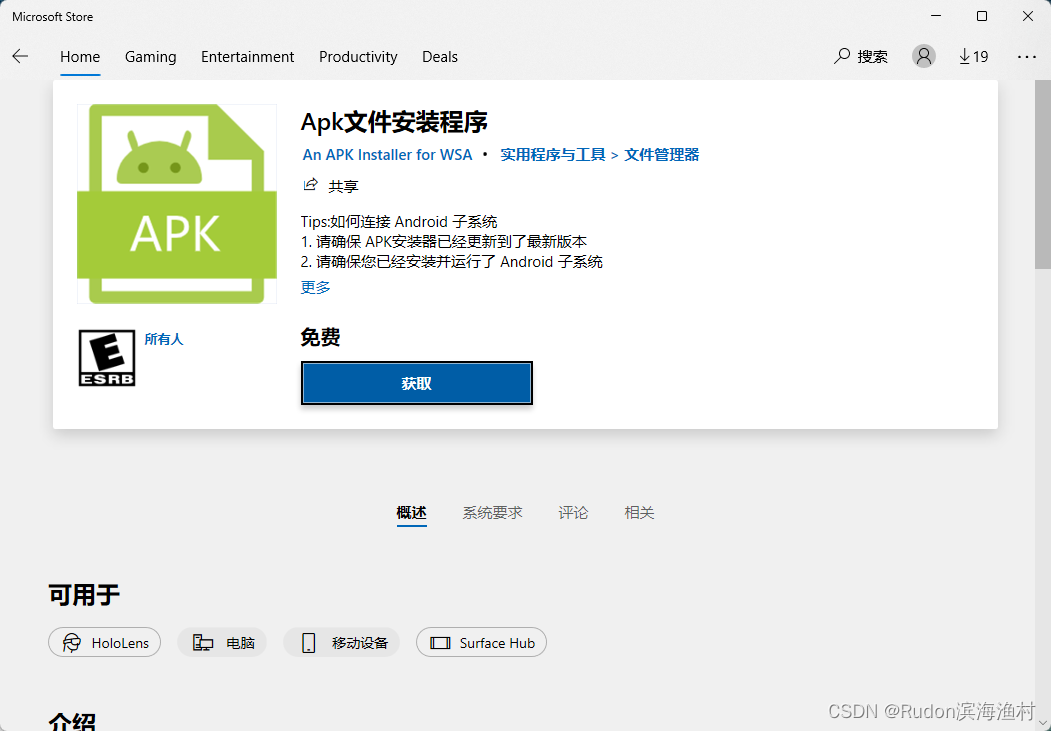Select the 系统要求 section tab
Image resolution: width=1051 pixels, height=731 pixels.
click(x=492, y=513)
